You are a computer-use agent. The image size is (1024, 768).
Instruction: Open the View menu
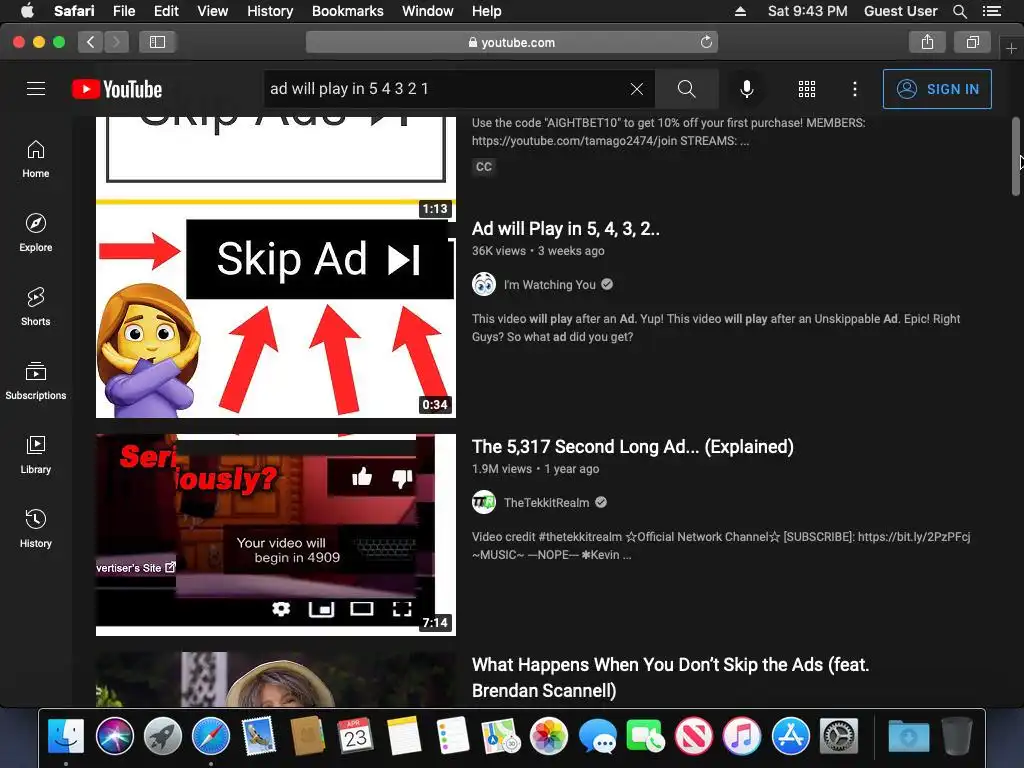(213, 11)
